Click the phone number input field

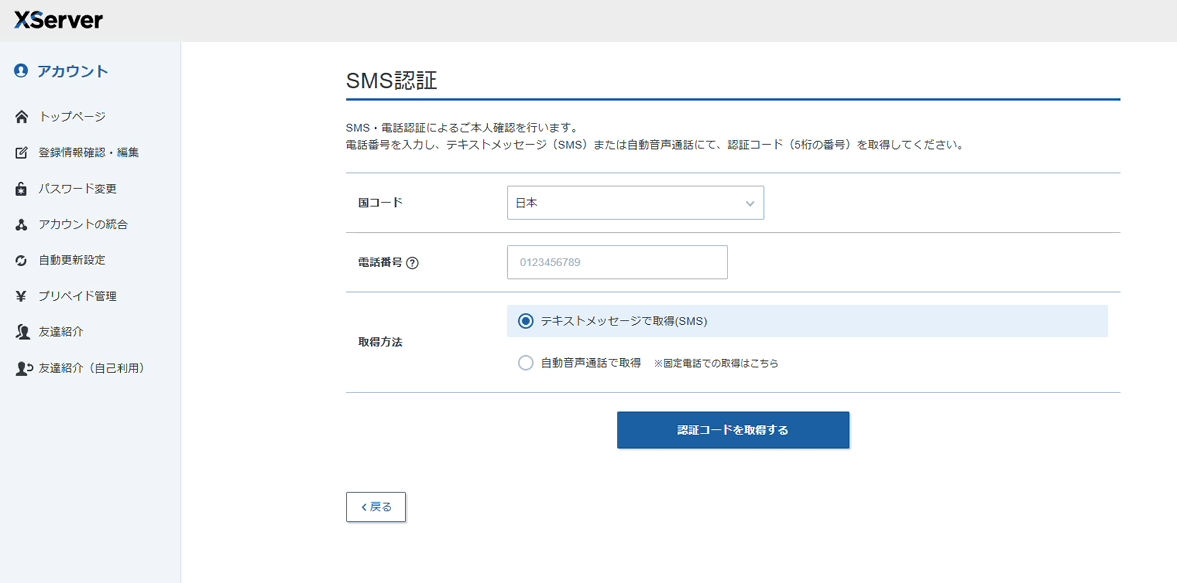coord(617,262)
